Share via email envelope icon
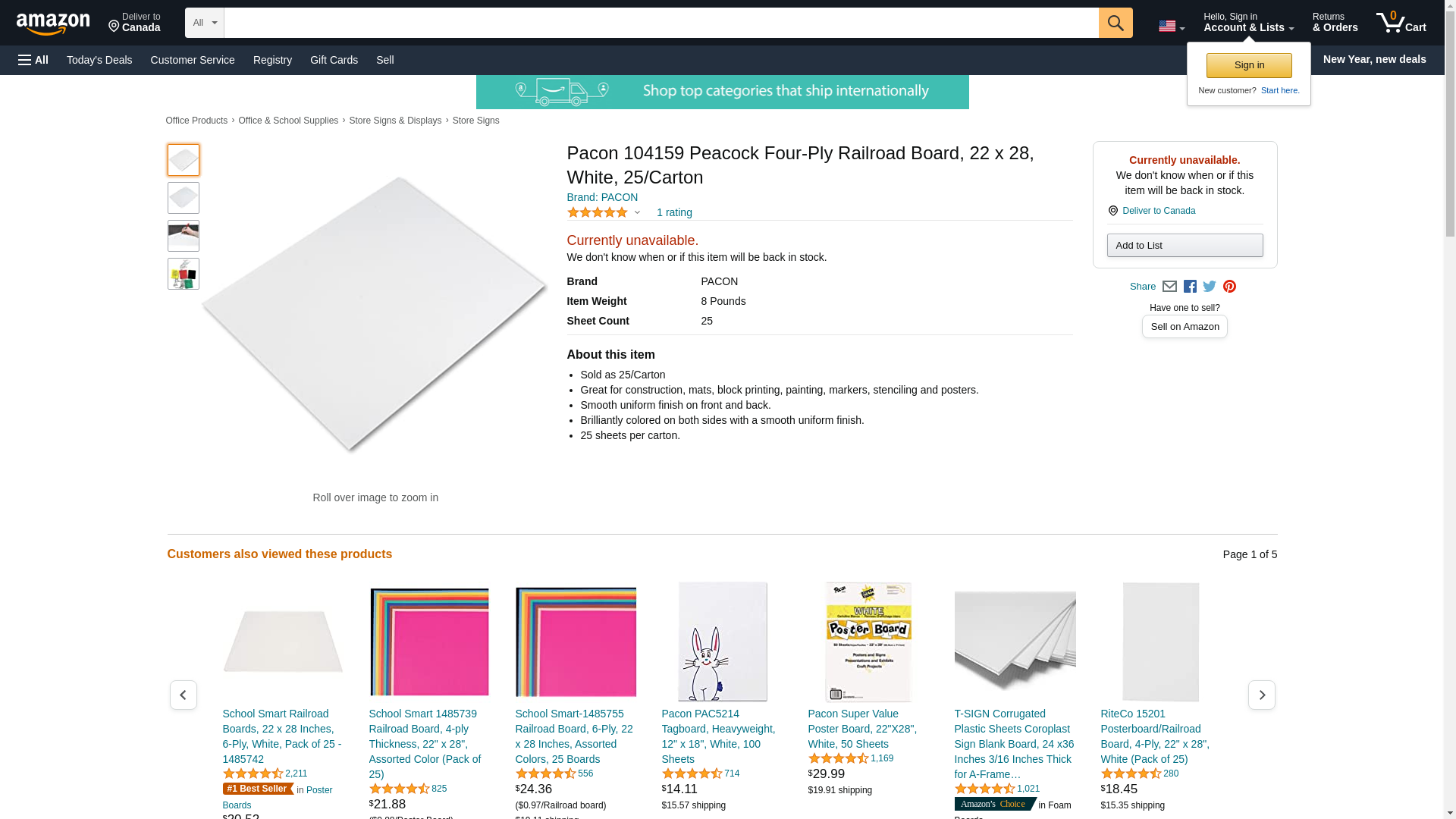Image resolution: width=1456 pixels, height=819 pixels. coord(1169,287)
